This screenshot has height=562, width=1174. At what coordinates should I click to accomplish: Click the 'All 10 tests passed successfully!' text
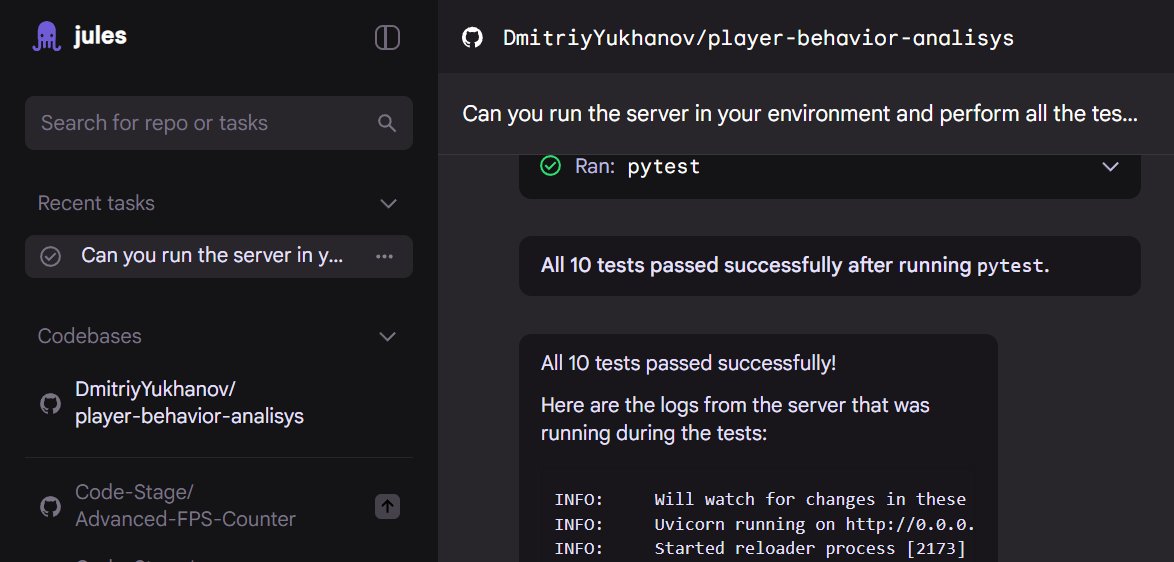pyautogui.click(x=688, y=364)
